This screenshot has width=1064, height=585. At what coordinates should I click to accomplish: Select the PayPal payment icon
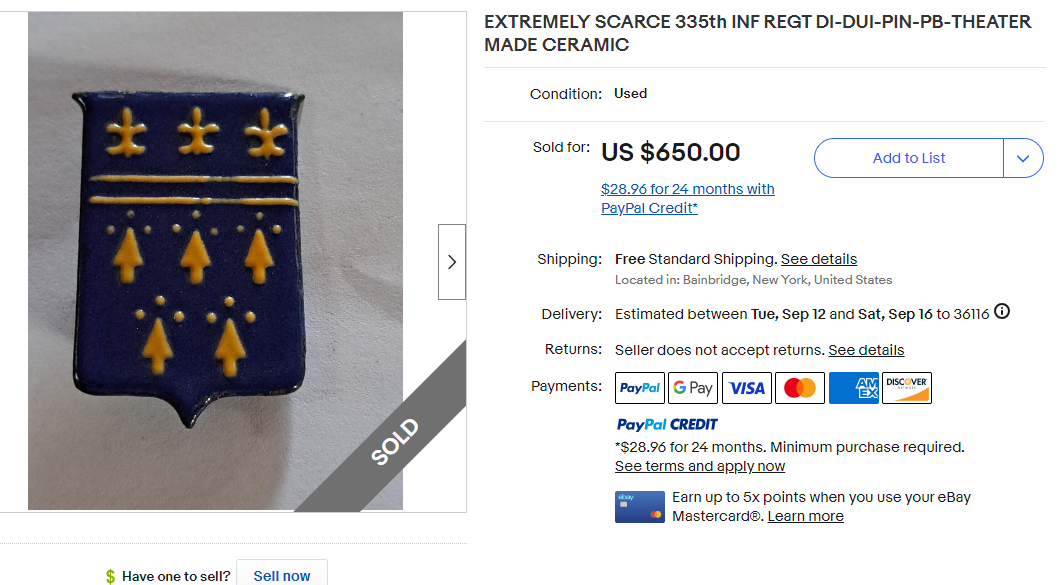639,388
